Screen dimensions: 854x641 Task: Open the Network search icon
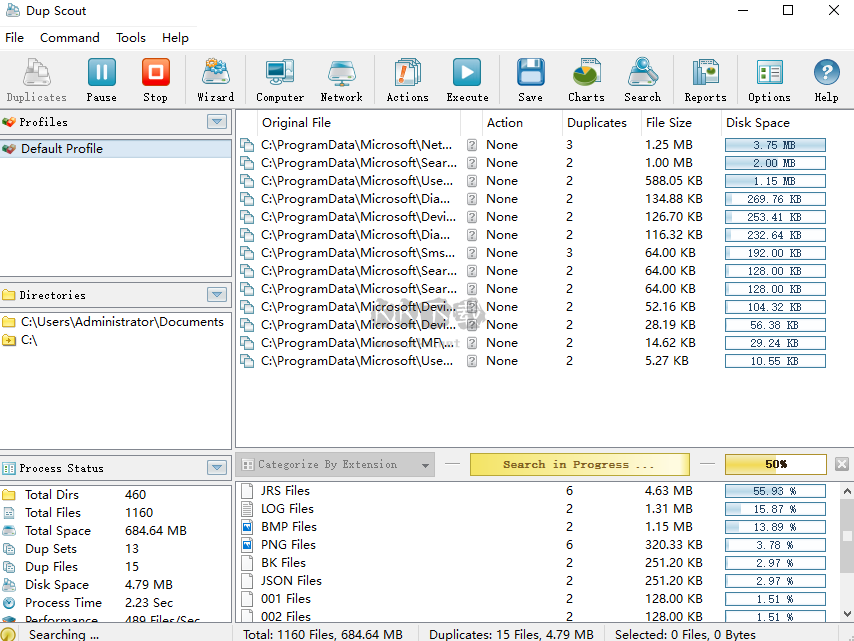pyautogui.click(x=341, y=80)
